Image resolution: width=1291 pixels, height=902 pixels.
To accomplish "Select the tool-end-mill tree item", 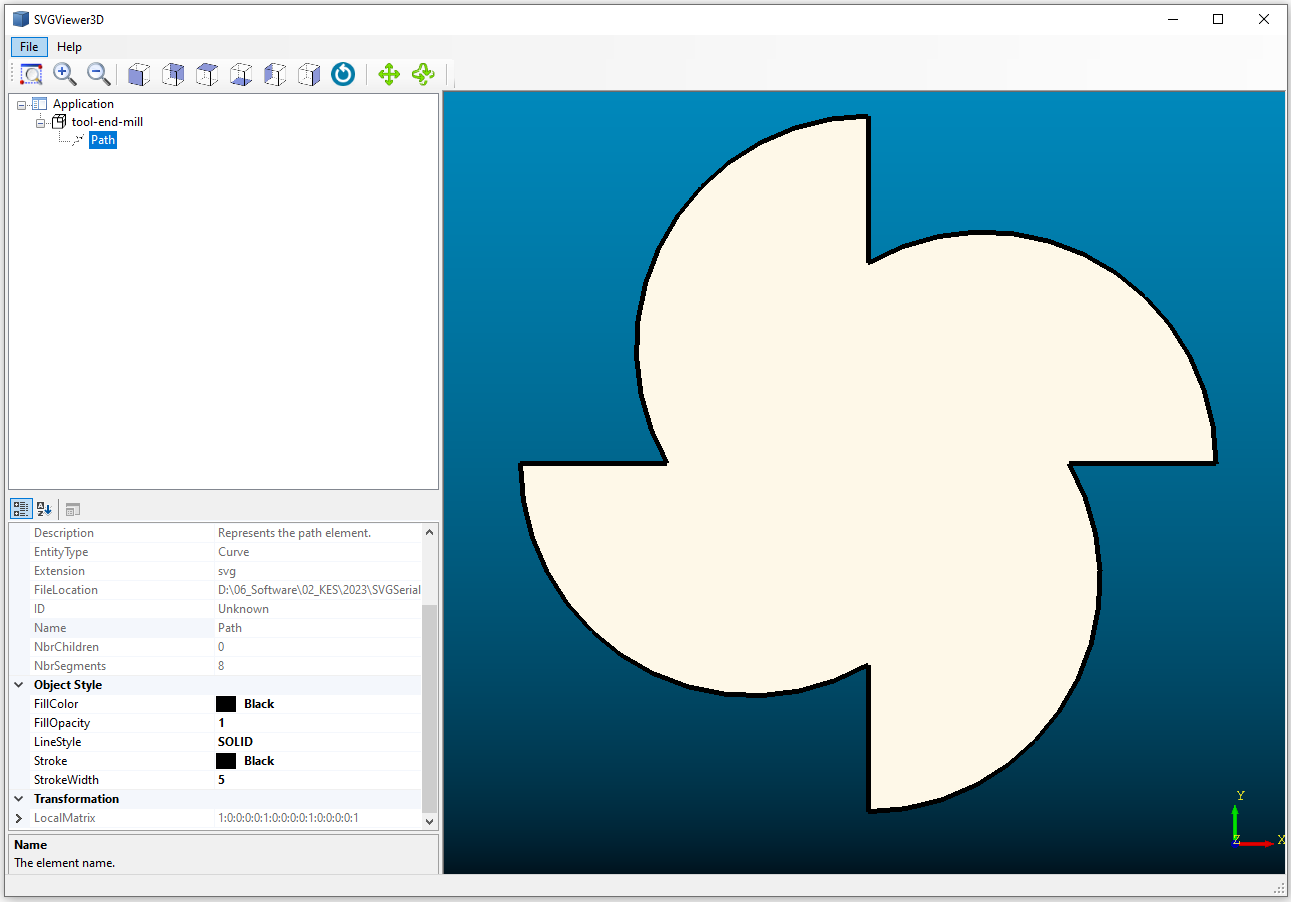I will [x=107, y=122].
